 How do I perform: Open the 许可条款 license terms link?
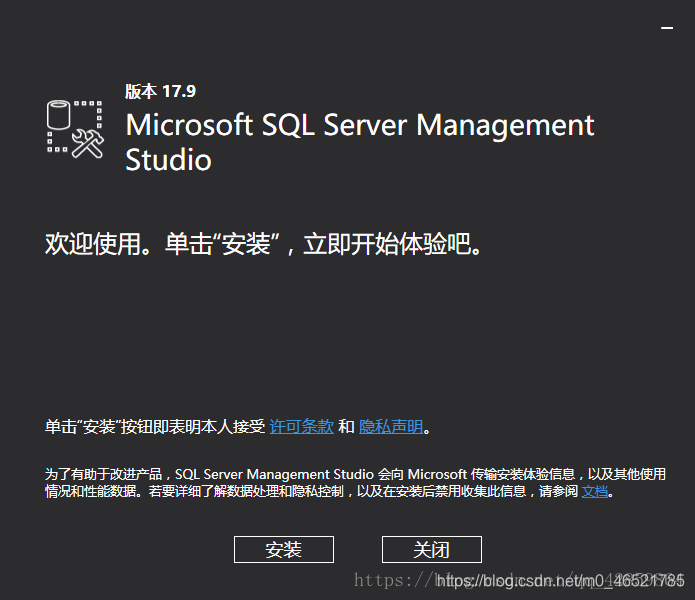click(301, 427)
